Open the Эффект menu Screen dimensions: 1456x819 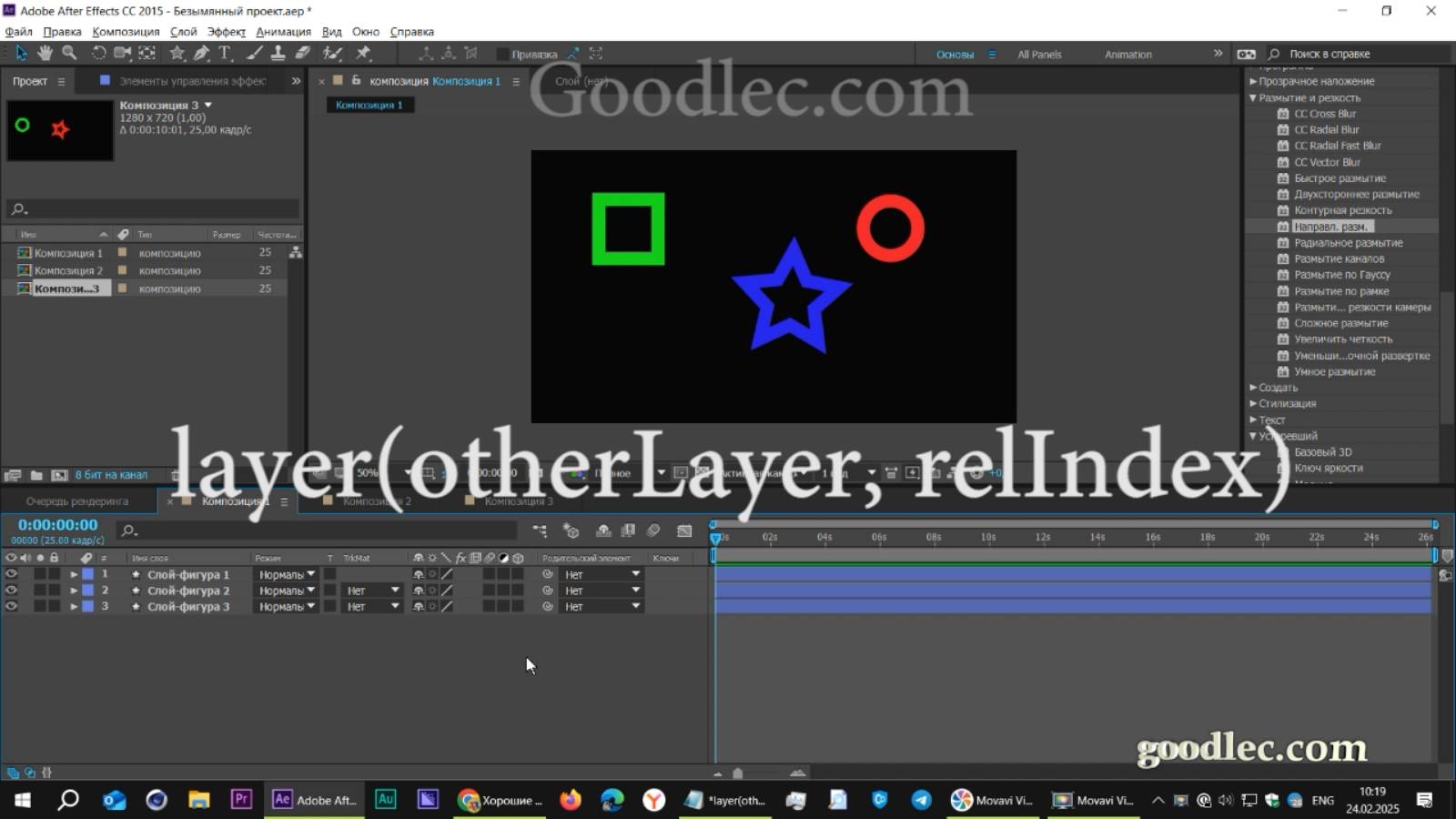(x=227, y=31)
